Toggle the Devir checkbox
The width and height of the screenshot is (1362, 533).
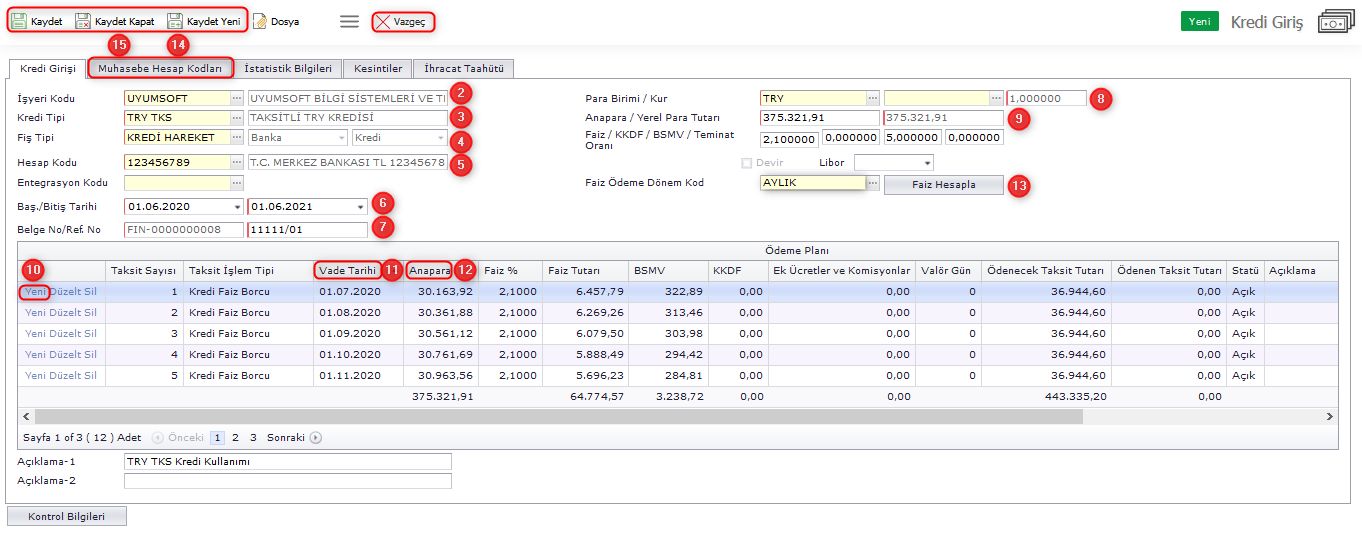tap(746, 162)
